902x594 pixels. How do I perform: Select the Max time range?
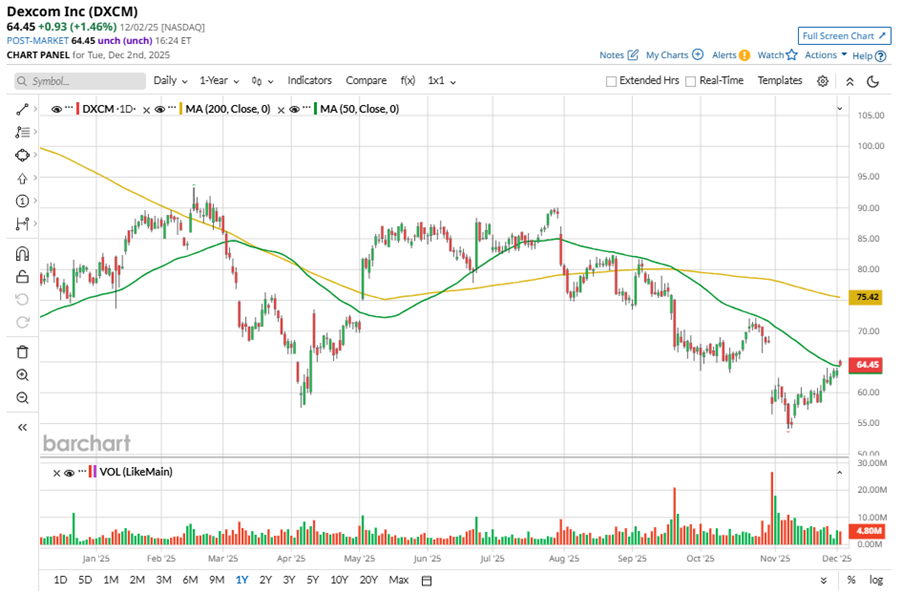[x=399, y=580]
